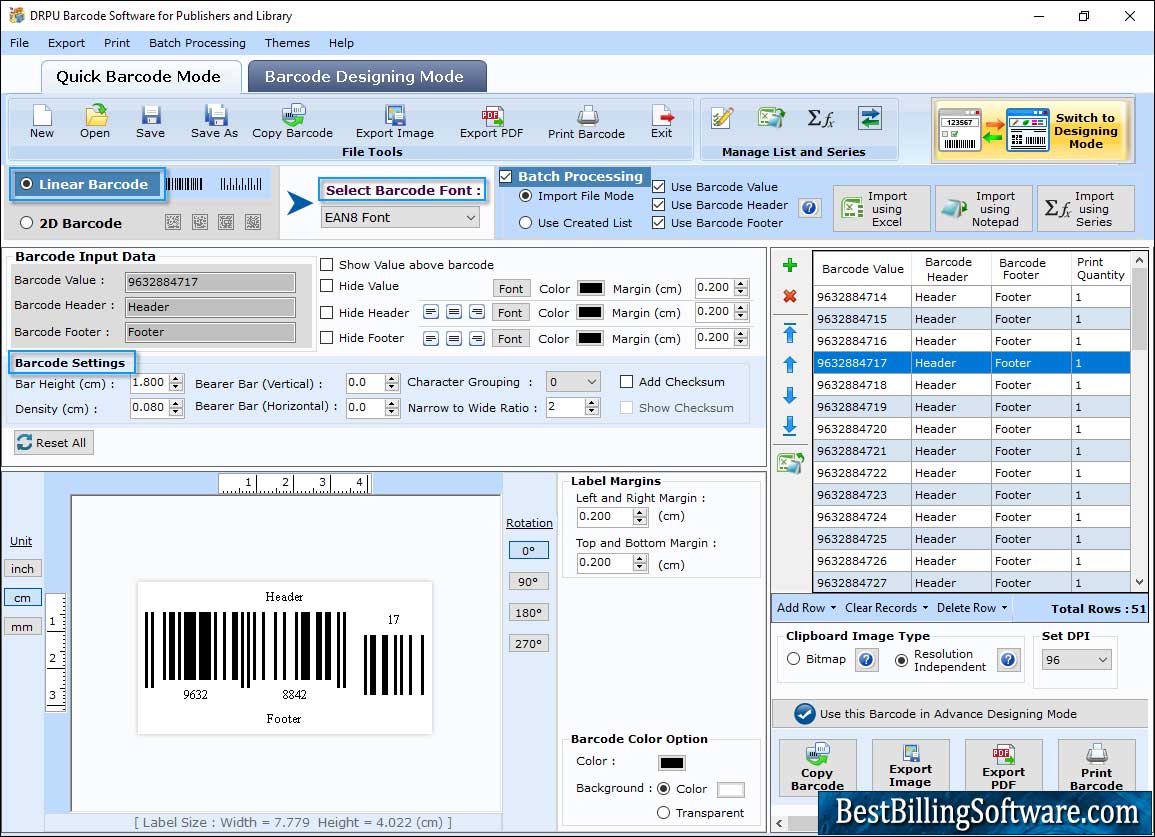Image resolution: width=1155 pixels, height=837 pixels.
Task: Open the Export menu
Action: tap(66, 43)
